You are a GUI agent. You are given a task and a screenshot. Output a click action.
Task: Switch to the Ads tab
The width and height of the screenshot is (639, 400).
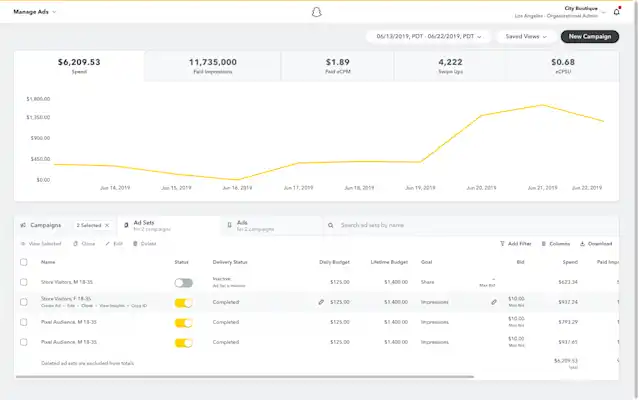click(272, 226)
